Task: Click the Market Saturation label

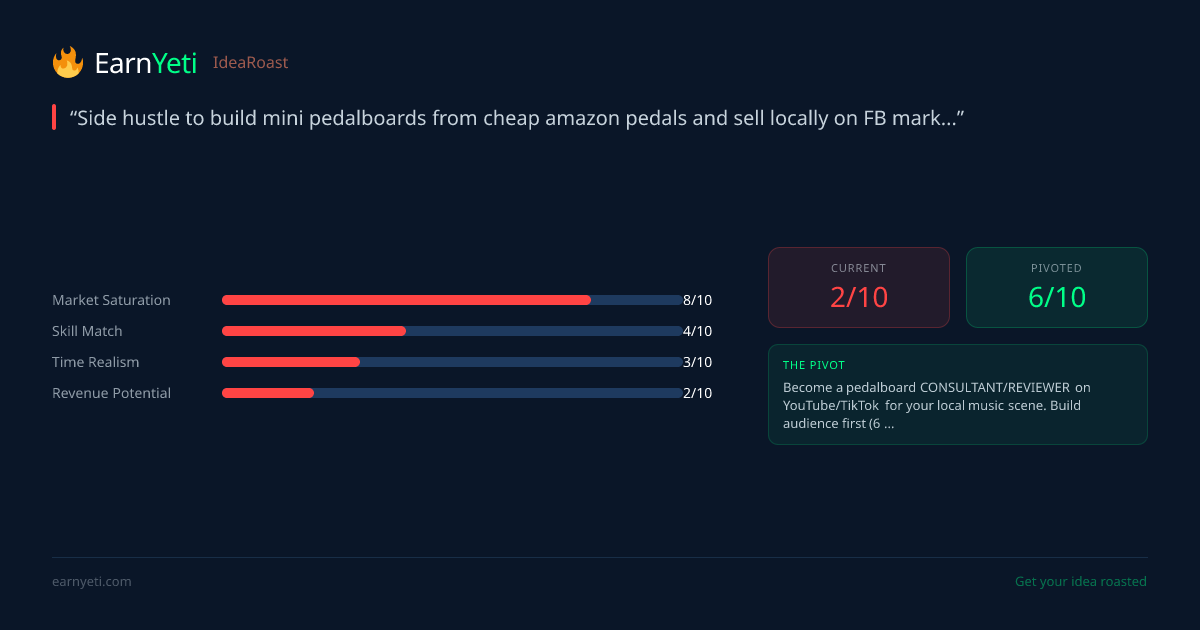Action: point(111,300)
